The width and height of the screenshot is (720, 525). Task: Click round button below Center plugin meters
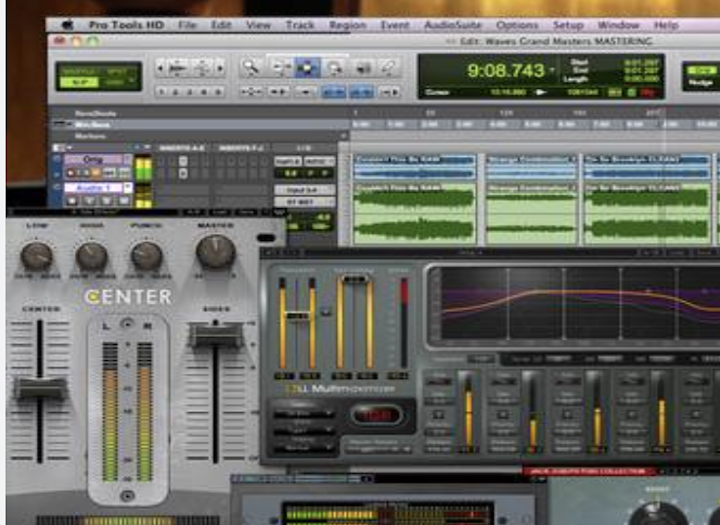pyautogui.click(x=127, y=496)
